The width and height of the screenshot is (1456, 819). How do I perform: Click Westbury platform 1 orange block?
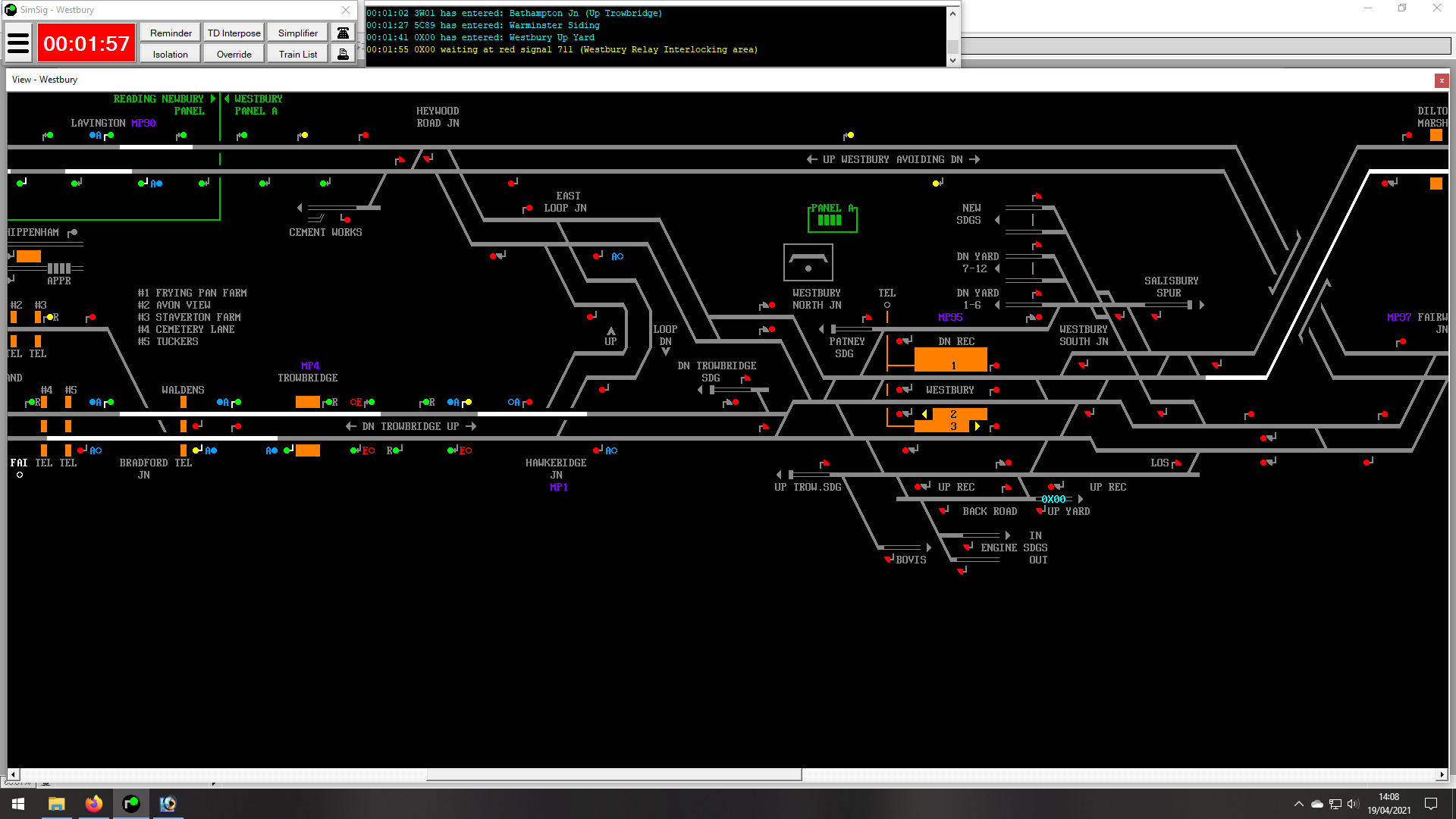[x=951, y=359]
